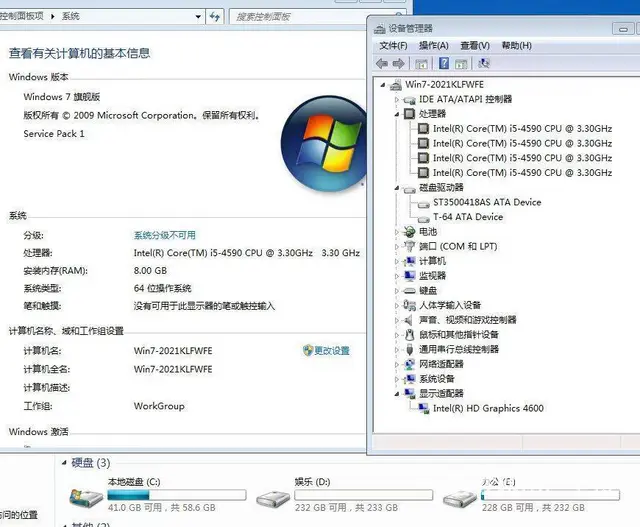Open the 帮助(H) menu
The width and height of the screenshot is (640, 527).
[x=517, y=45]
